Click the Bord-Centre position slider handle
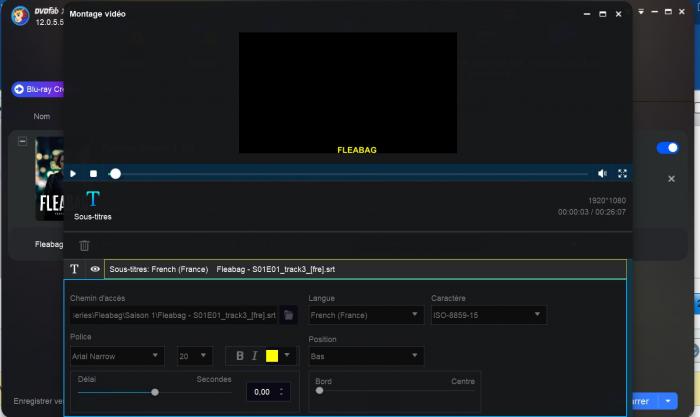 click(319, 391)
